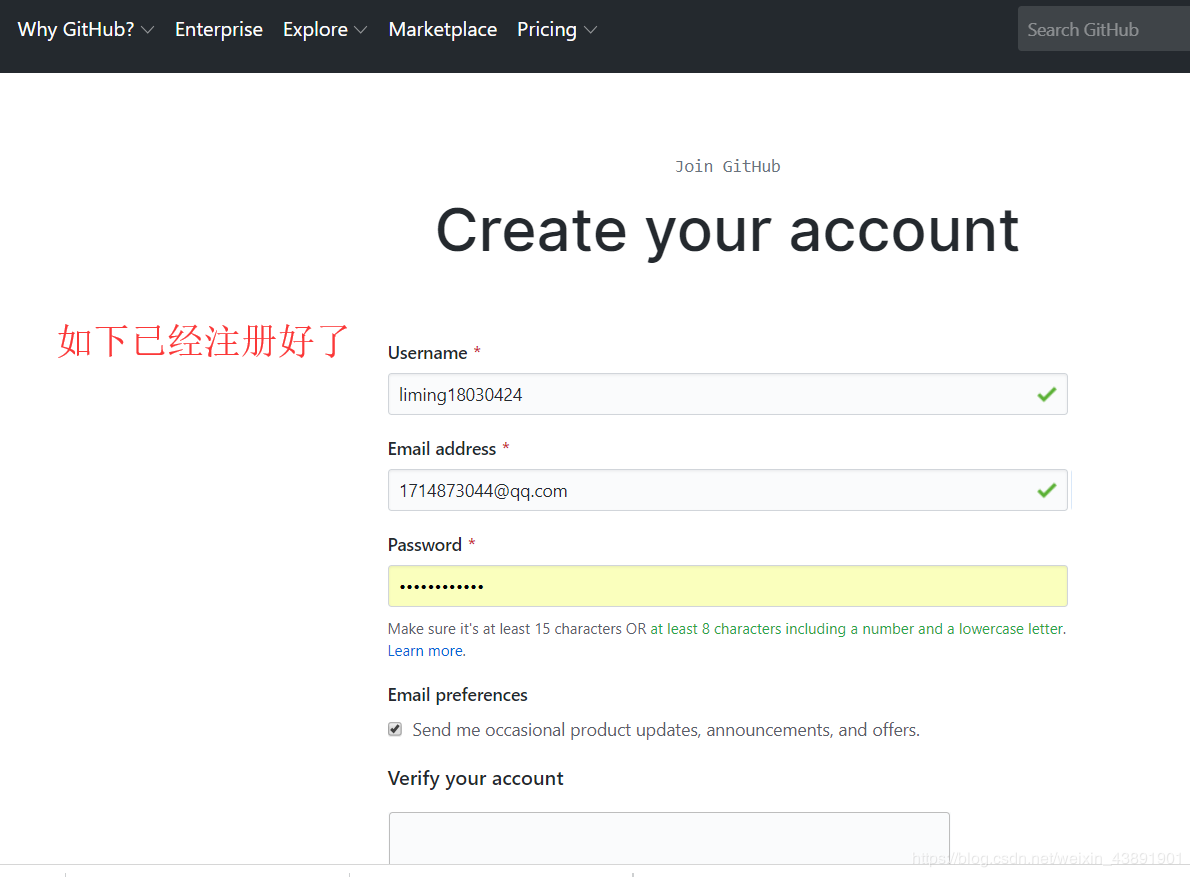The width and height of the screenshot is (1190, 877).
Task: Open the Explore dropdown menu
Action: tap(325, 30)
